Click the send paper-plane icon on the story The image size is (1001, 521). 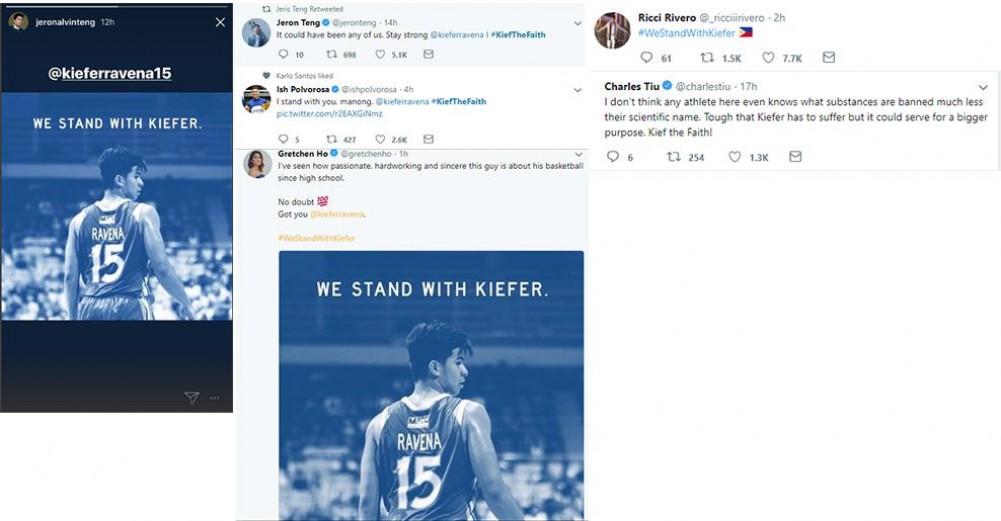tap(191, 397)
